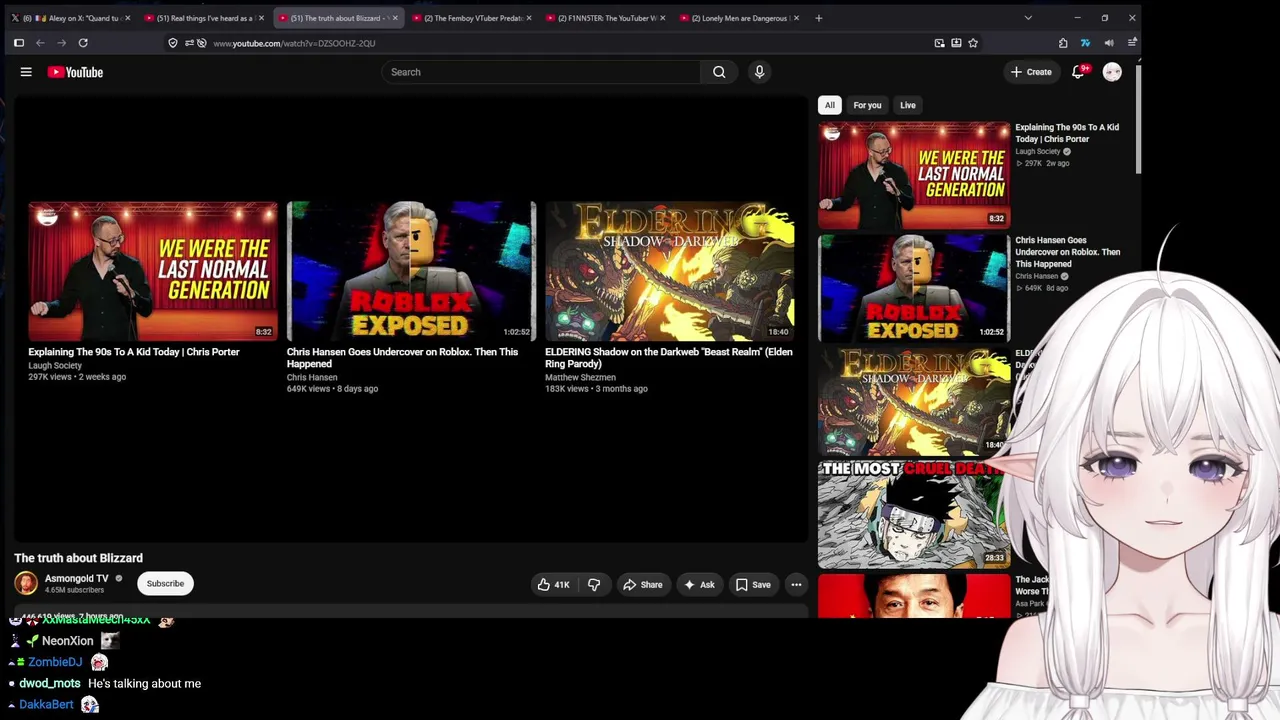
Task: Click chat username NeonXion
Action: coord(67,641)
